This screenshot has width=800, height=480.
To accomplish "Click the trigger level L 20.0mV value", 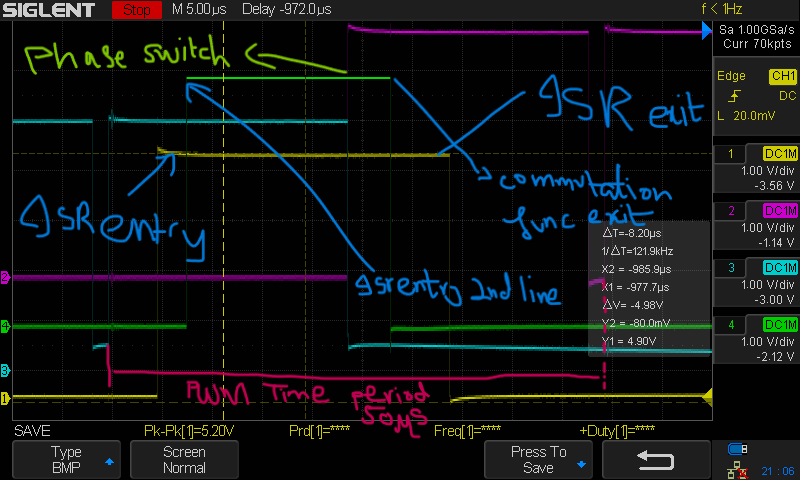I will [x=746, y=116].
